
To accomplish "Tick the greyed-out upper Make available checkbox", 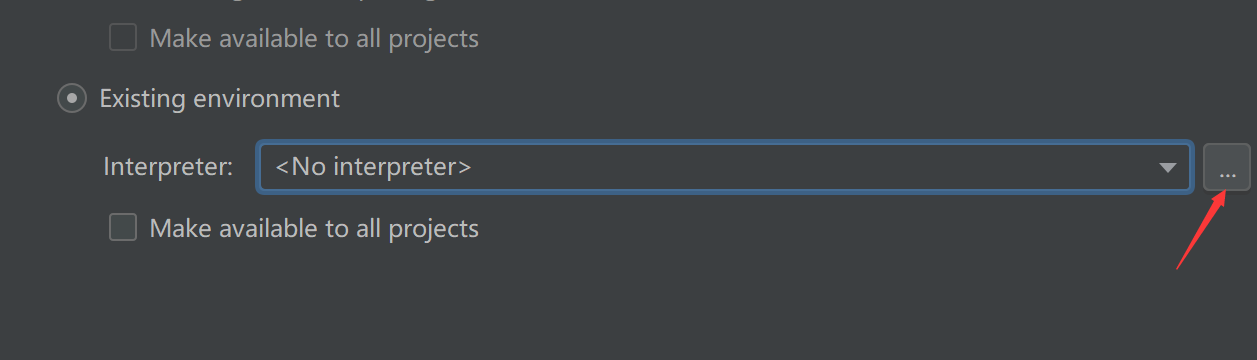I will 123,38.
